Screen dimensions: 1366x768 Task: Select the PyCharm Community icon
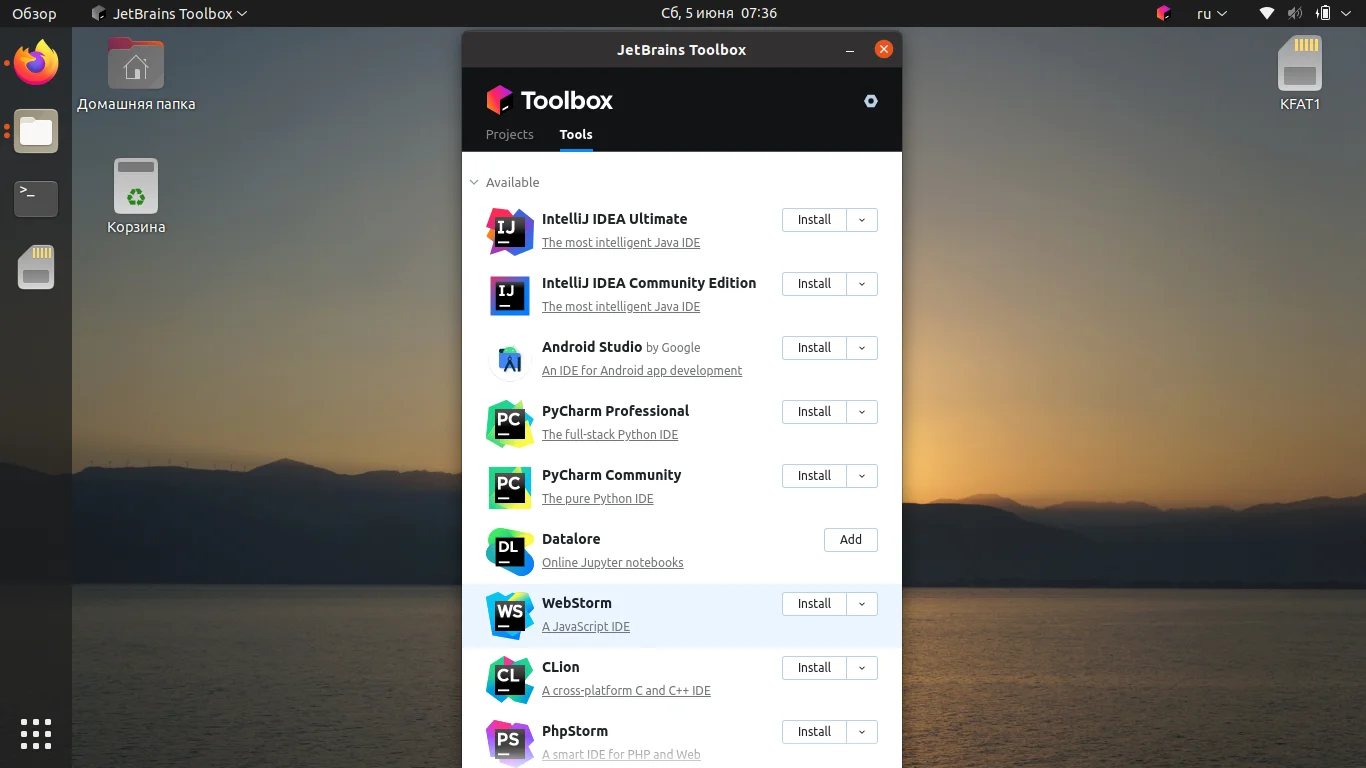[x=509, y=487]
